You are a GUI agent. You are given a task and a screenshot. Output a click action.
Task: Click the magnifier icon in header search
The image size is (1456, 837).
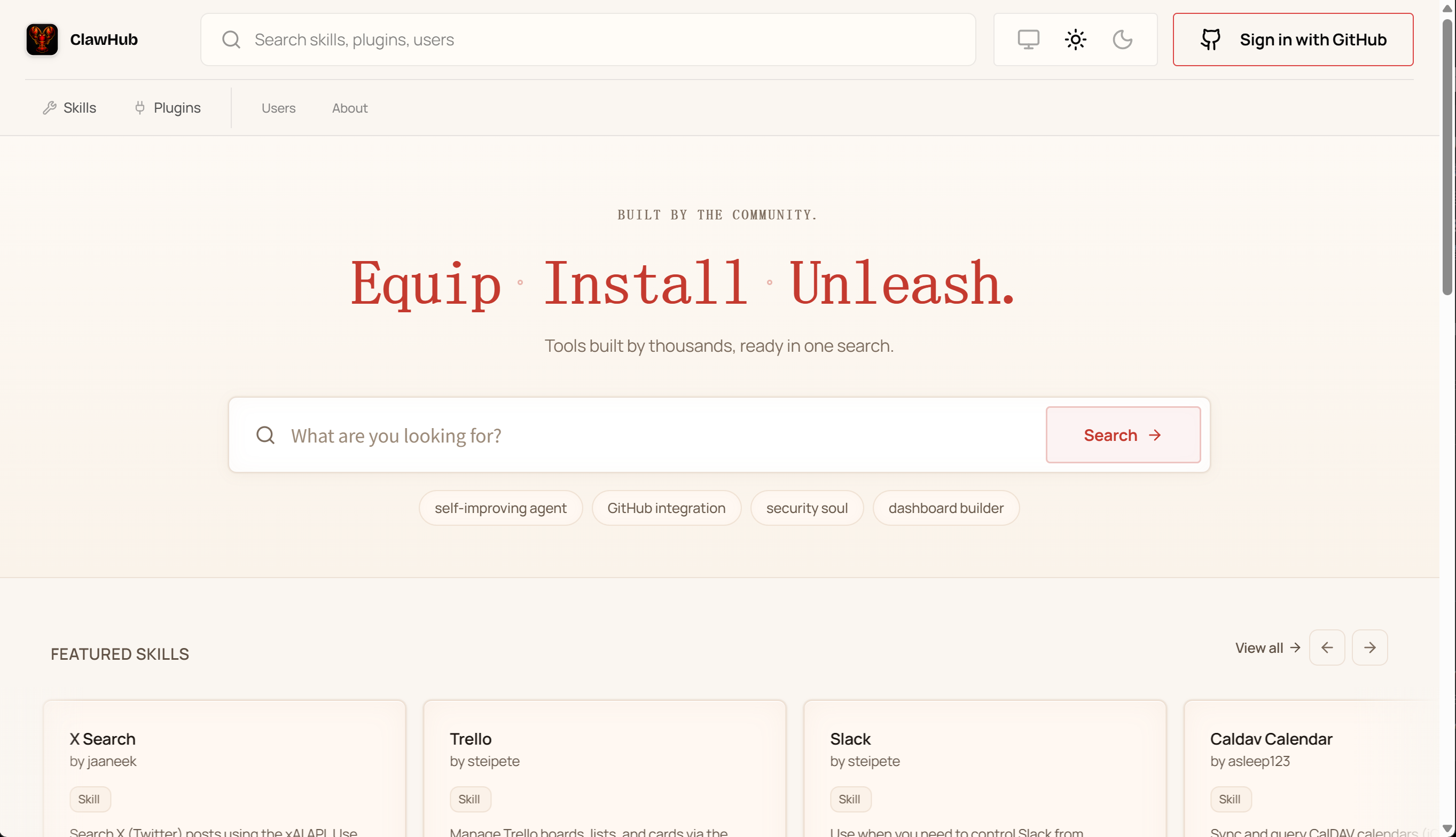coord(231,39)
